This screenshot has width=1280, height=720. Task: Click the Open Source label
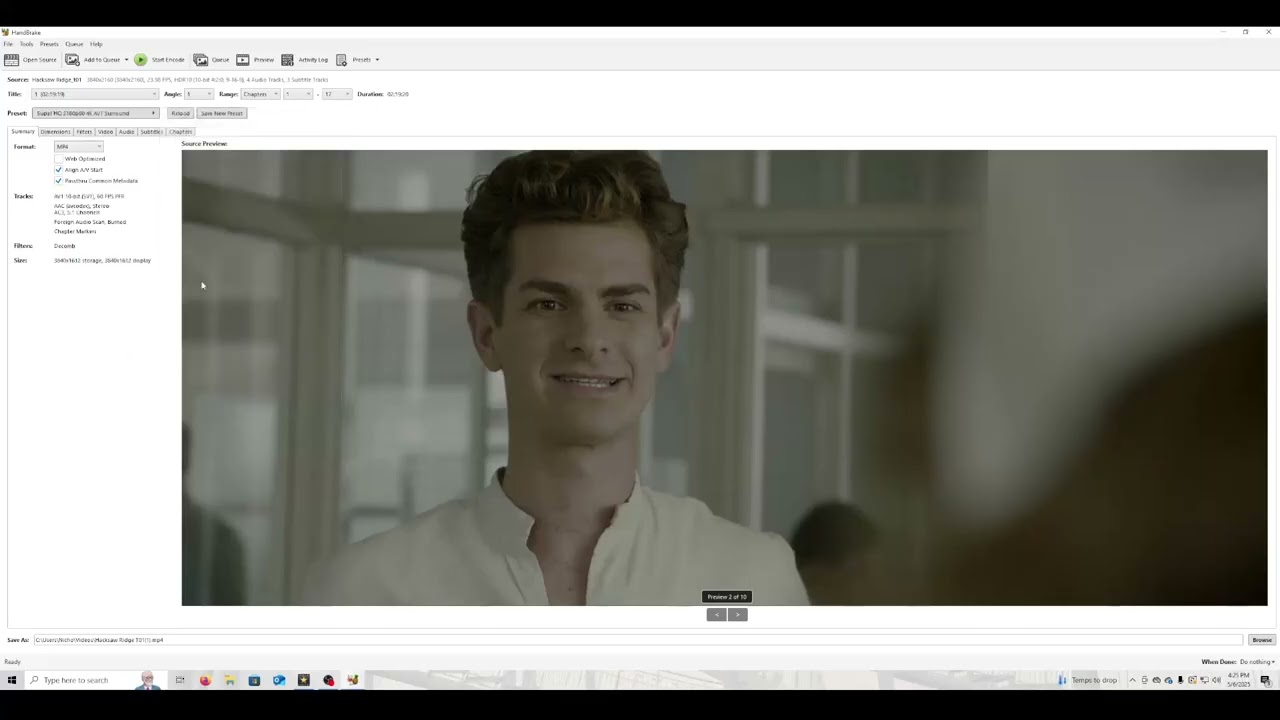40,60
